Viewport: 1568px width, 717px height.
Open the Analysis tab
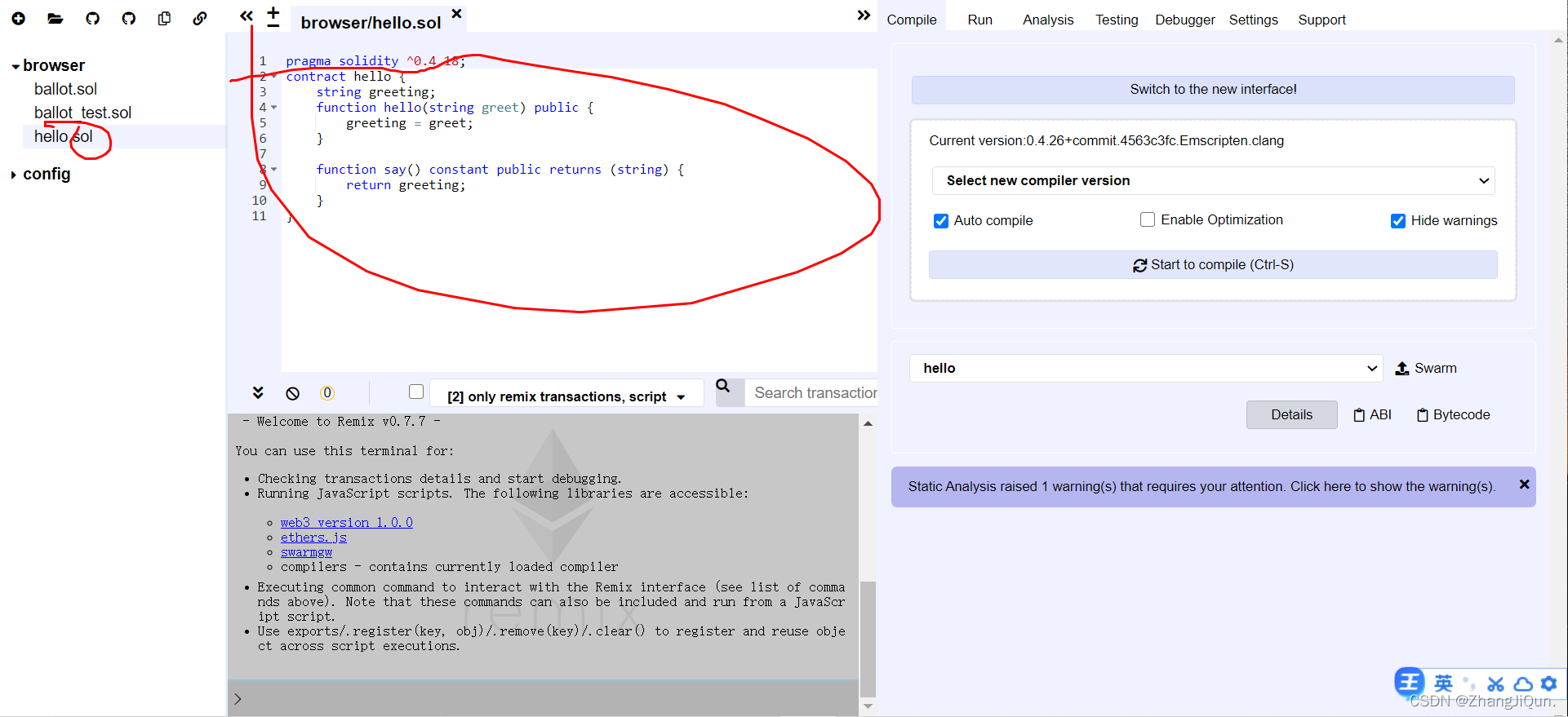1048,20
